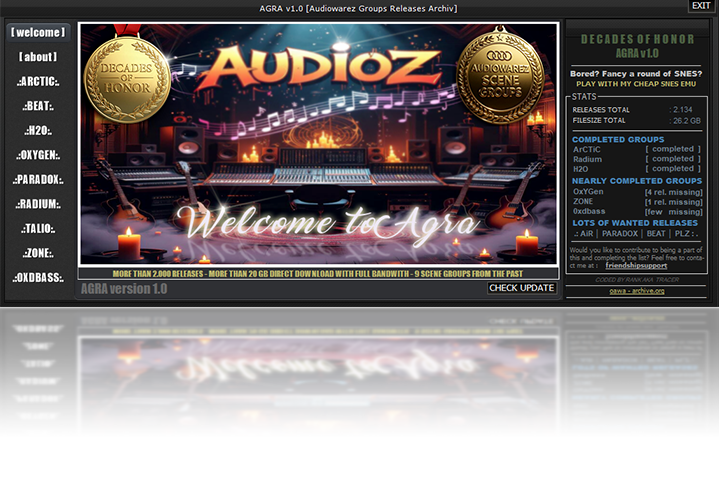This screenshot has width=719, height=492.
Task: Show PARADOX group releases
Action: (x=38, y=180)
